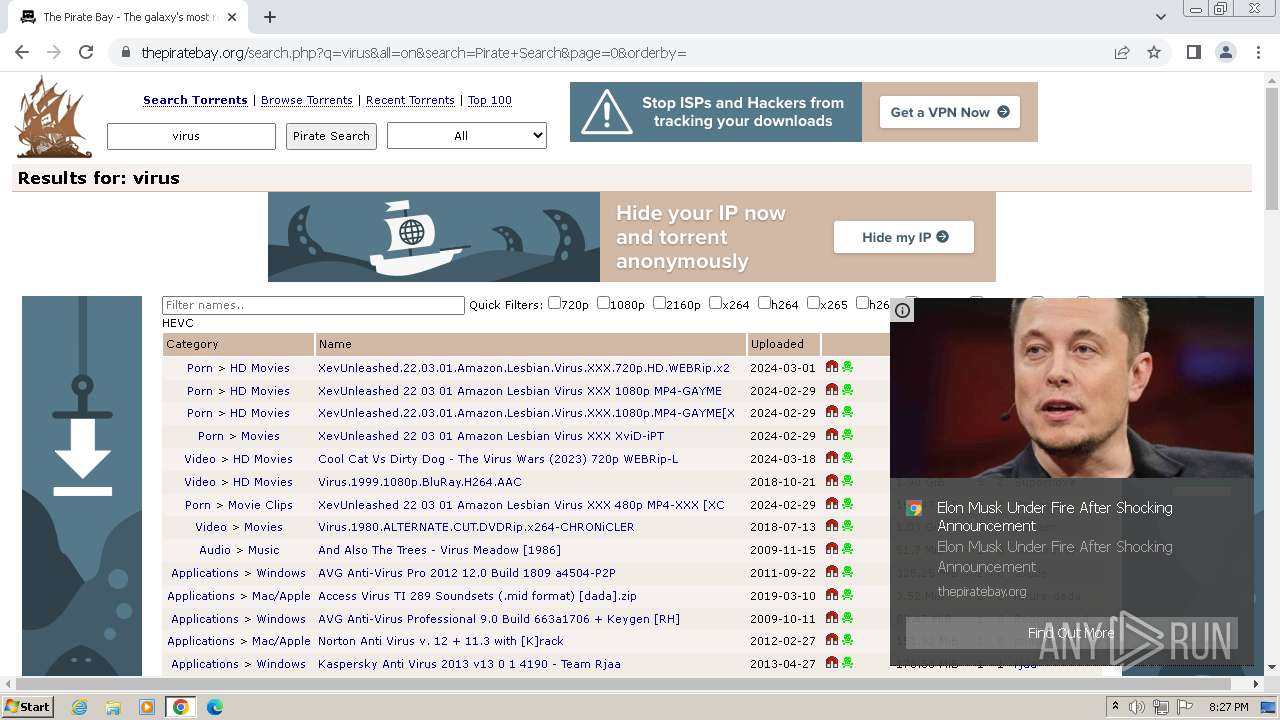Open the Kaspersky Anti Virus 2013 torrent link
1280x720 pixels.
pyautogui.click(x=469, y=664)
